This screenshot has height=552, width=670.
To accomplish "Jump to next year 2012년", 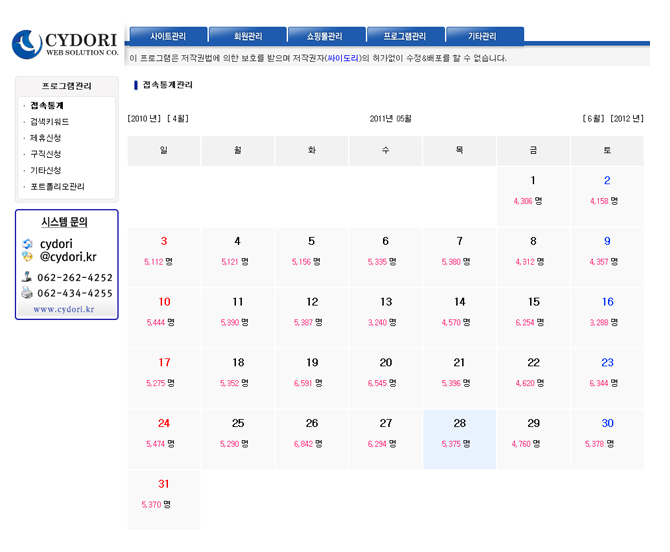I will click(x=627, y=119).
